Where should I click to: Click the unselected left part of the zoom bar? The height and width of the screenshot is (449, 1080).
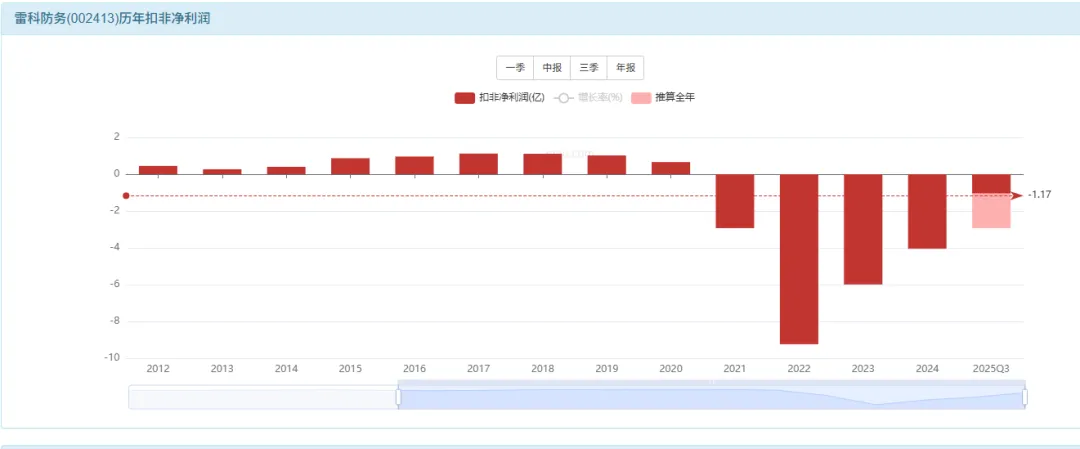click(262, 397)
